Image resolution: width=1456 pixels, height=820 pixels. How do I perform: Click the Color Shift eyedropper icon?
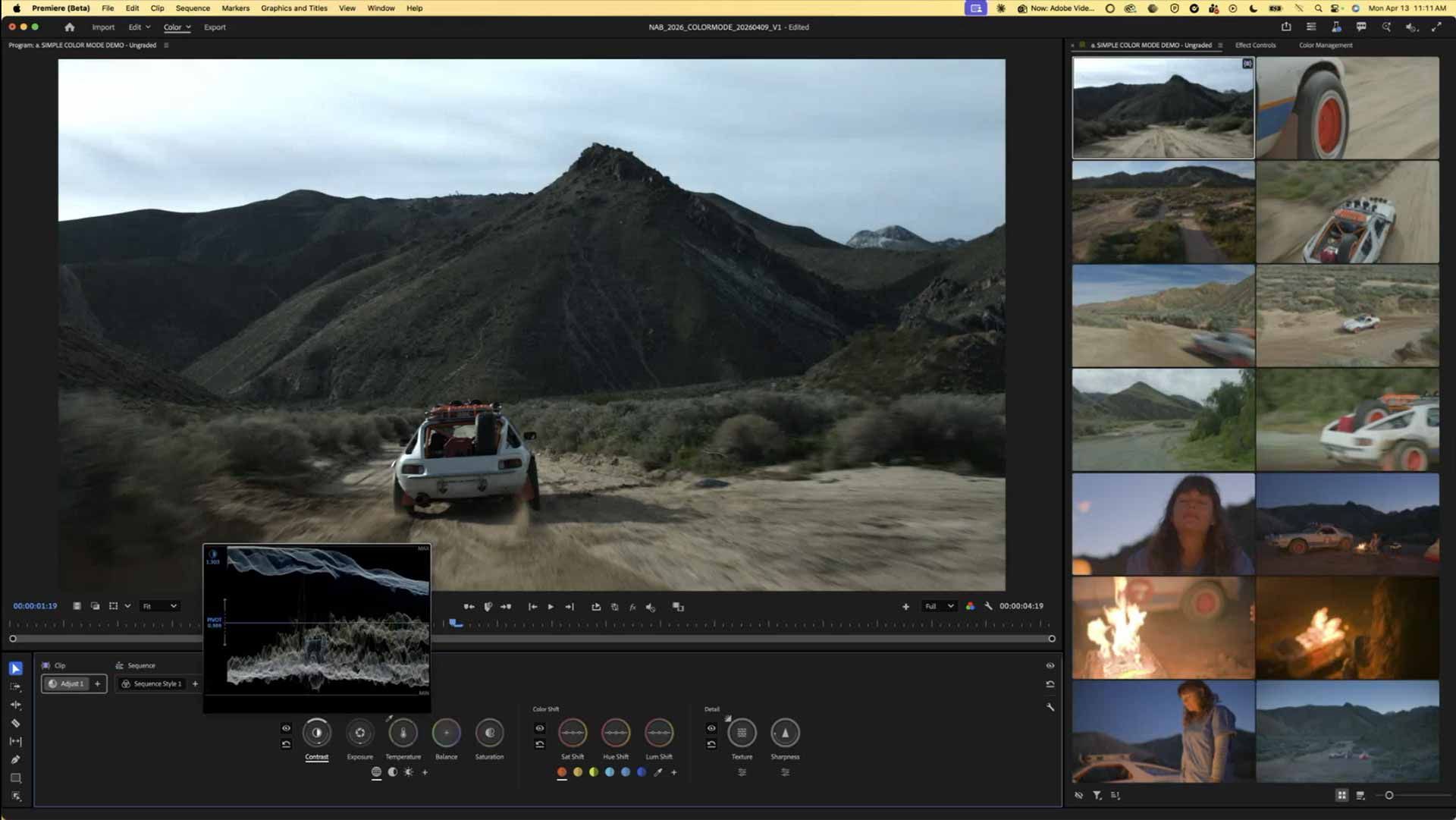pos(657,772)
